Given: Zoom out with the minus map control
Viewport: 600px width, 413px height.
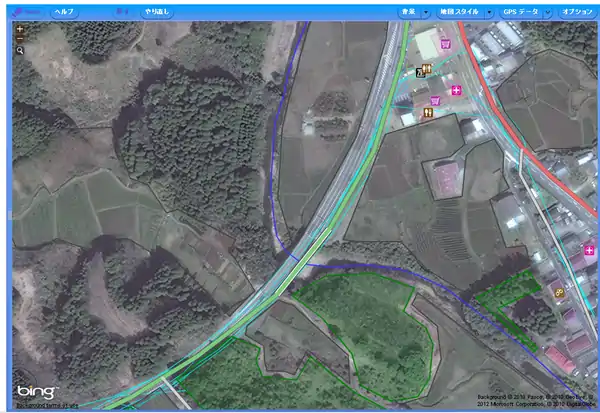Looking at the screenshot, I should point(20,39).
